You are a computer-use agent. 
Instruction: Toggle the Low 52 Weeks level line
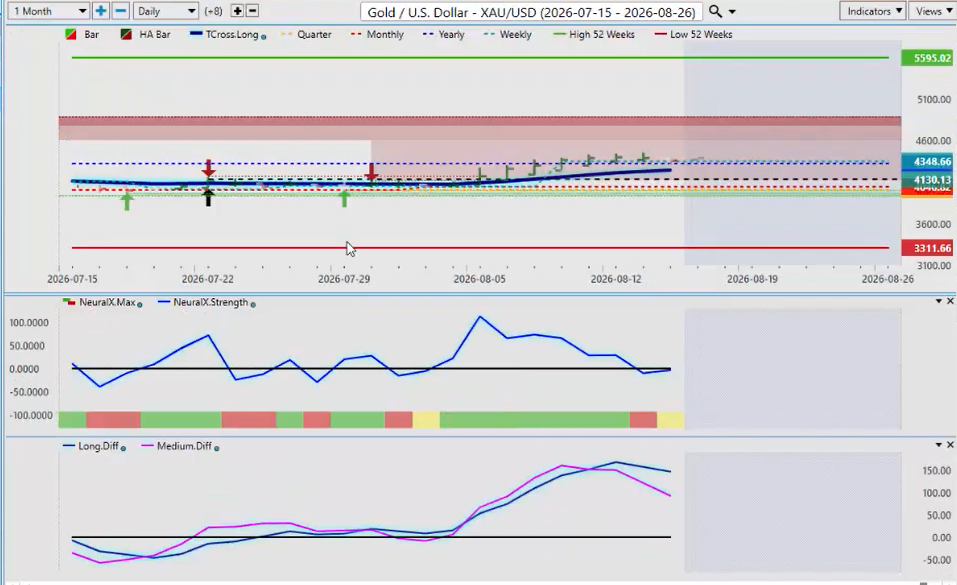pos(693,34)
